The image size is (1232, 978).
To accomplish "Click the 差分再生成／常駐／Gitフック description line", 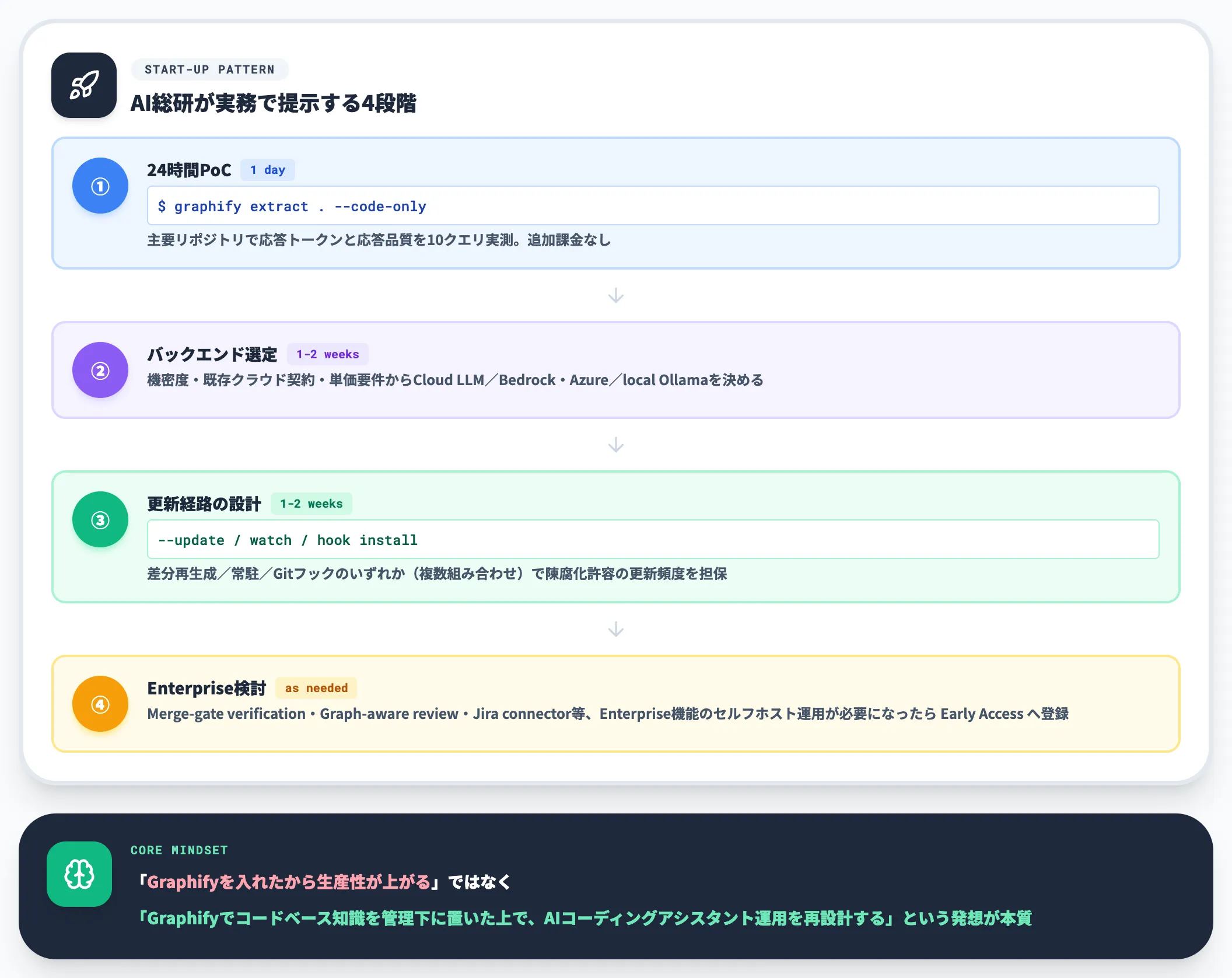I will click(437, 574).
